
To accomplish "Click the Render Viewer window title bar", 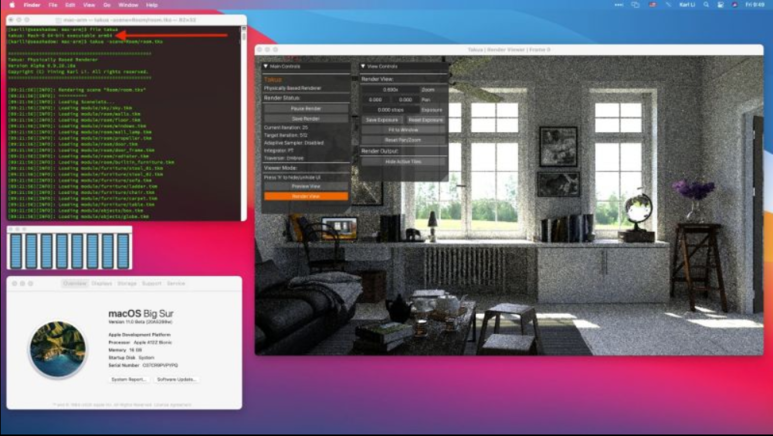I will click(x=509, y=50).
